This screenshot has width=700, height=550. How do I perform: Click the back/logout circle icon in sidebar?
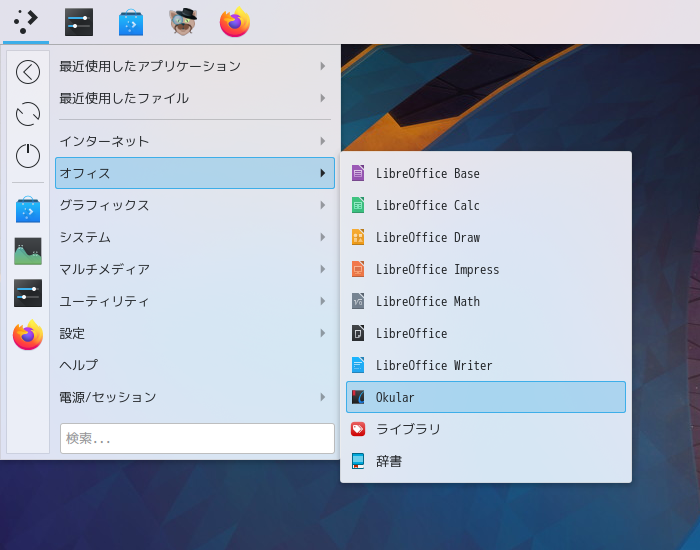point(28,72)
